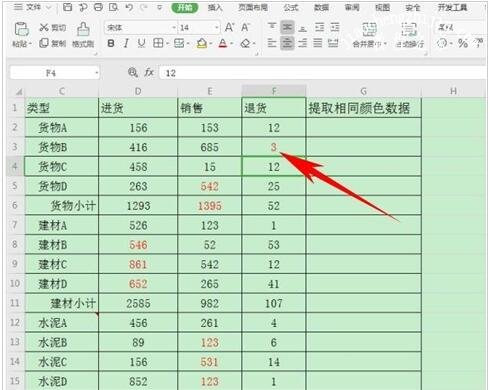Open the Name Box dropdown next to F4
This screenshot has width=490, height=390.
tap(96, 73)
